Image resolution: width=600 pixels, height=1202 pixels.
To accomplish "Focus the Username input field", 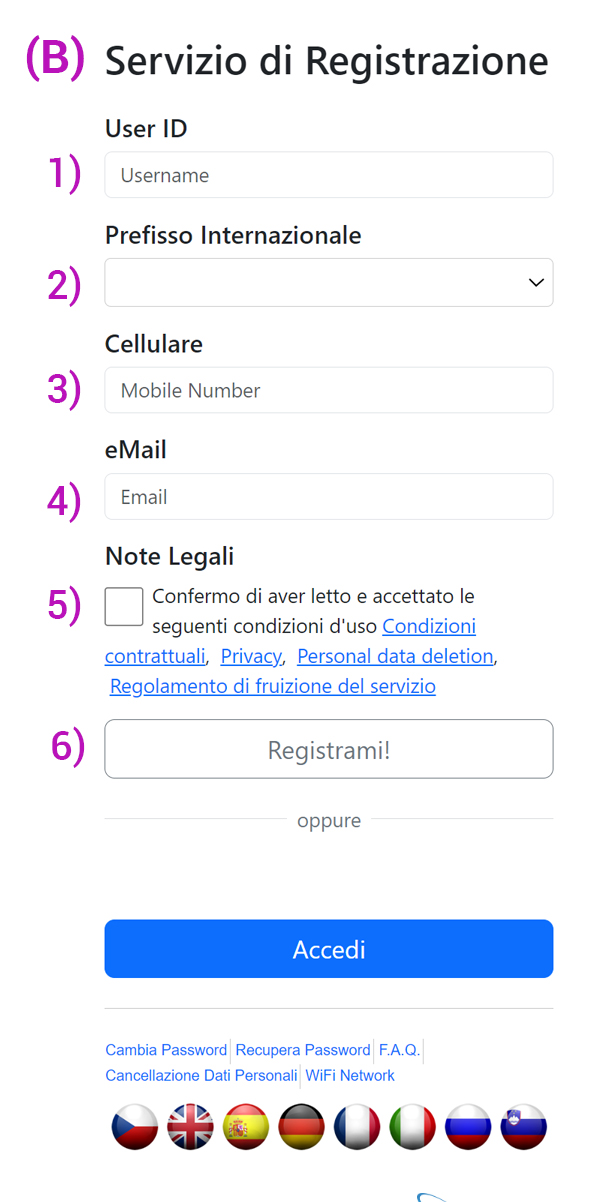I will point(329,175).
